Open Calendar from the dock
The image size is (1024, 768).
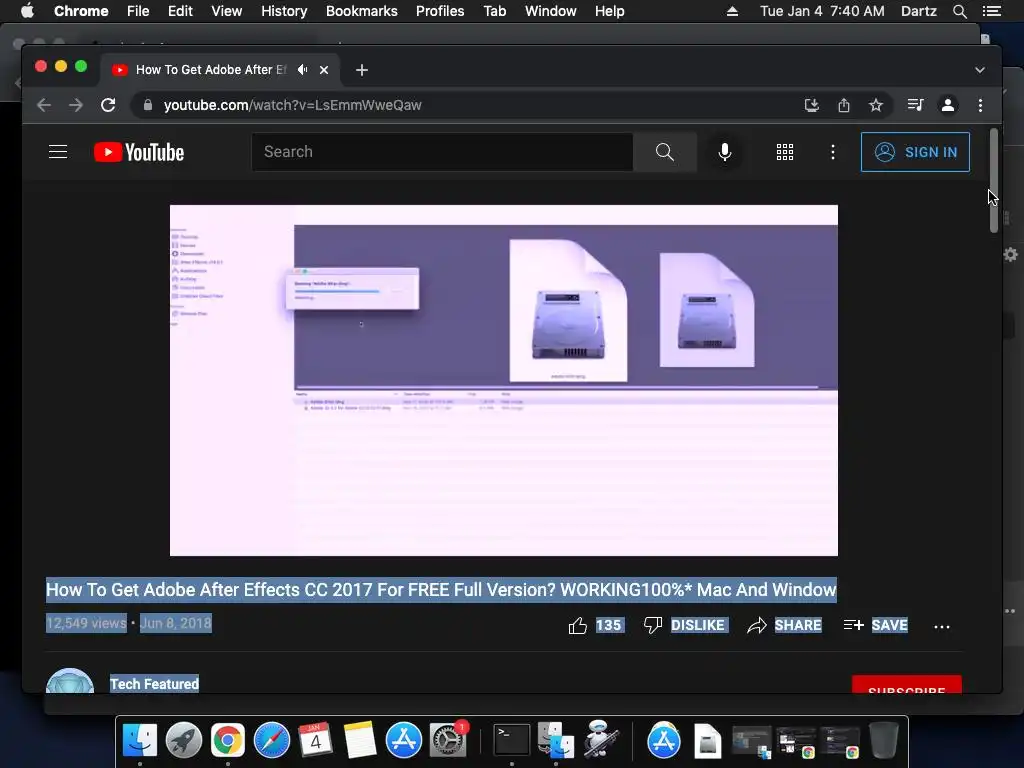click(315, 740)
